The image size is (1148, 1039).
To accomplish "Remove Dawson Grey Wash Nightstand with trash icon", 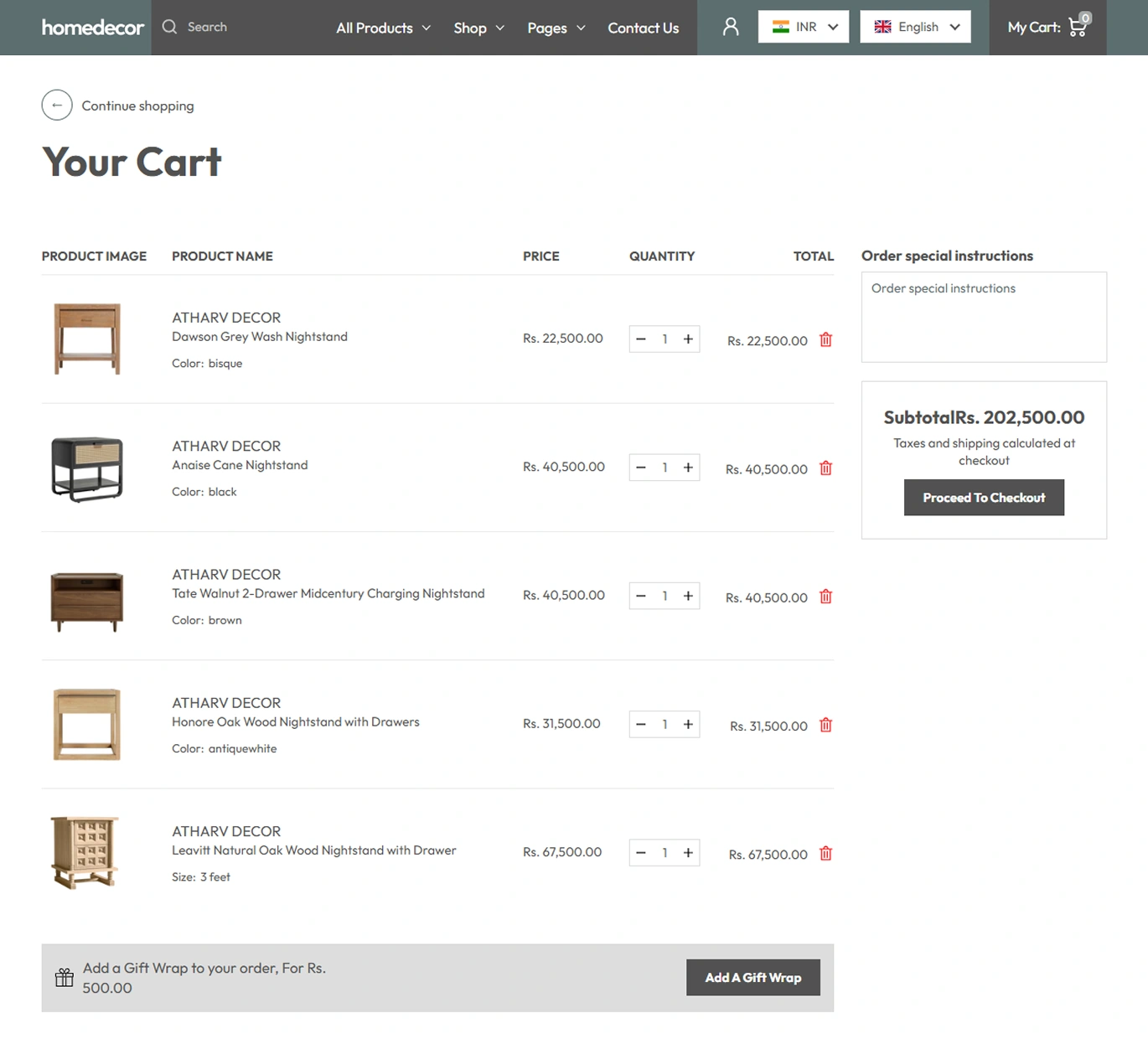I will (x=825, y=339).
